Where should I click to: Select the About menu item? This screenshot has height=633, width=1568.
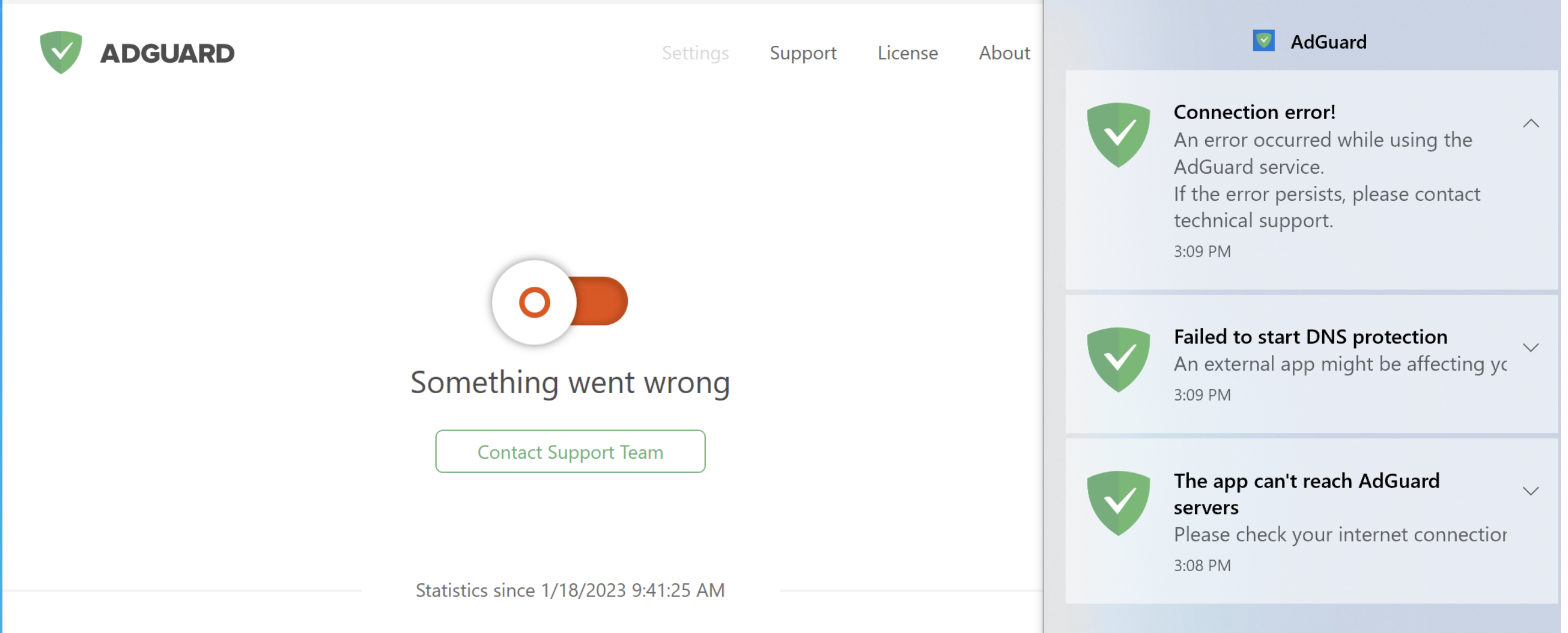[1005, 52]
